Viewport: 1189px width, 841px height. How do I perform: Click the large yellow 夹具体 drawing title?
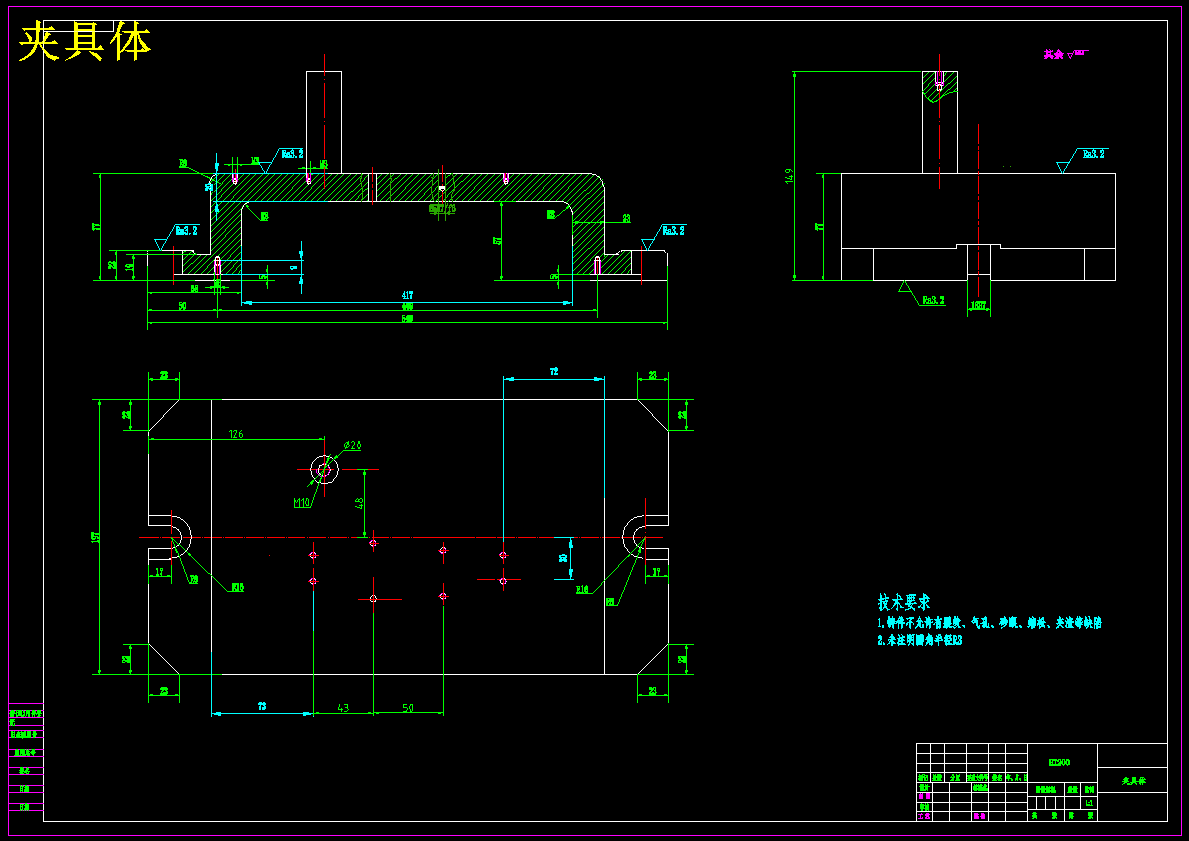point(84,42)
